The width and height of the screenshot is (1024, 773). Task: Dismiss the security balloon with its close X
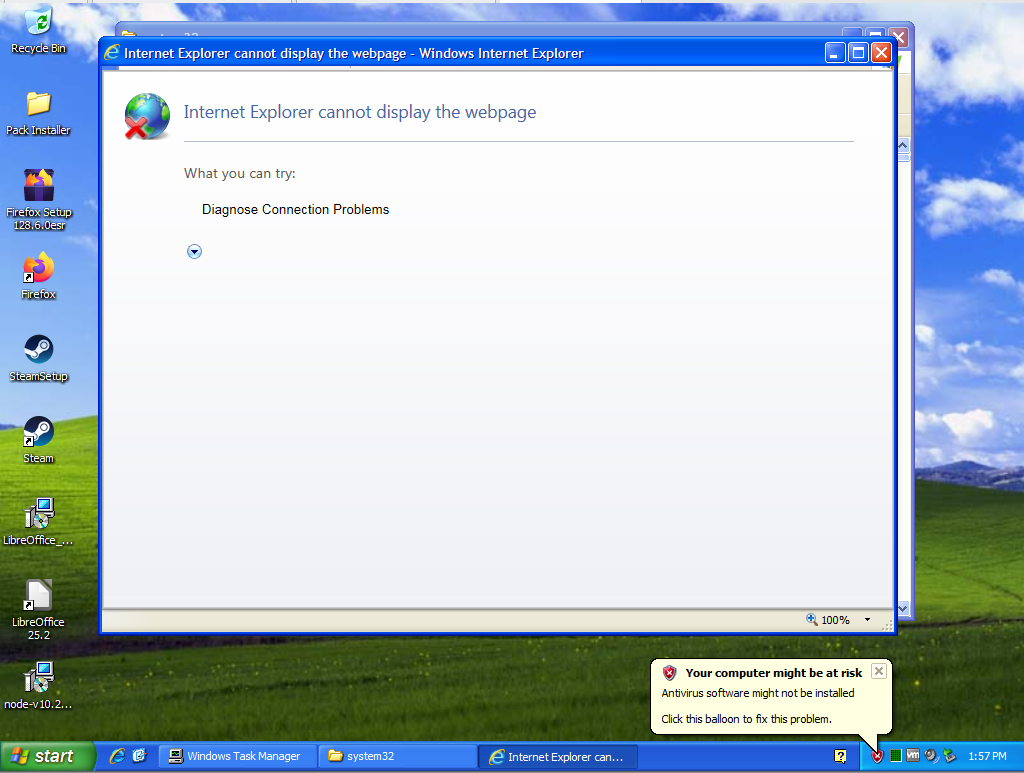tap(879, 671)
